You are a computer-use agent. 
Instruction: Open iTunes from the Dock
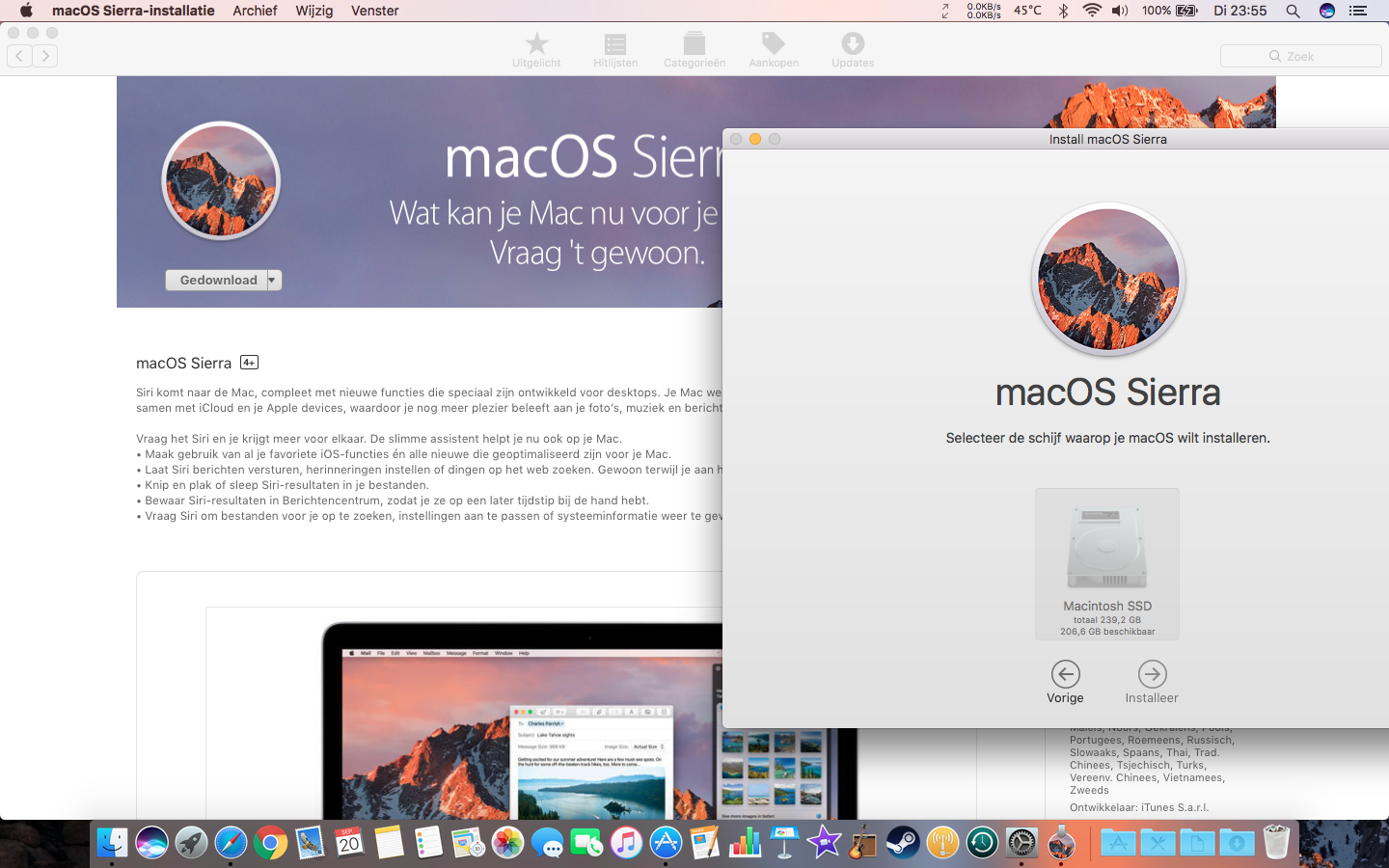pyautogui.click(x=626, y=843)
